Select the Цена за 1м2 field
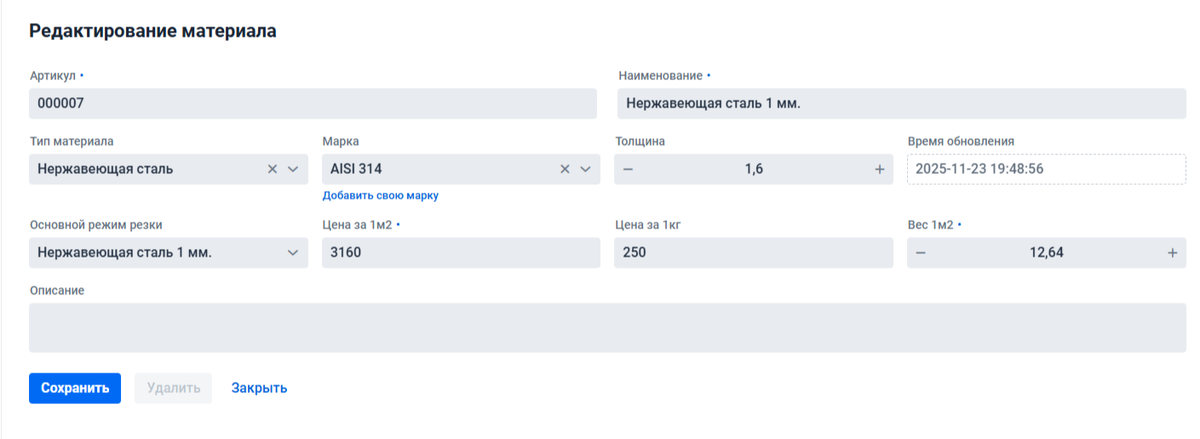1200x439 pixels. 460,253
